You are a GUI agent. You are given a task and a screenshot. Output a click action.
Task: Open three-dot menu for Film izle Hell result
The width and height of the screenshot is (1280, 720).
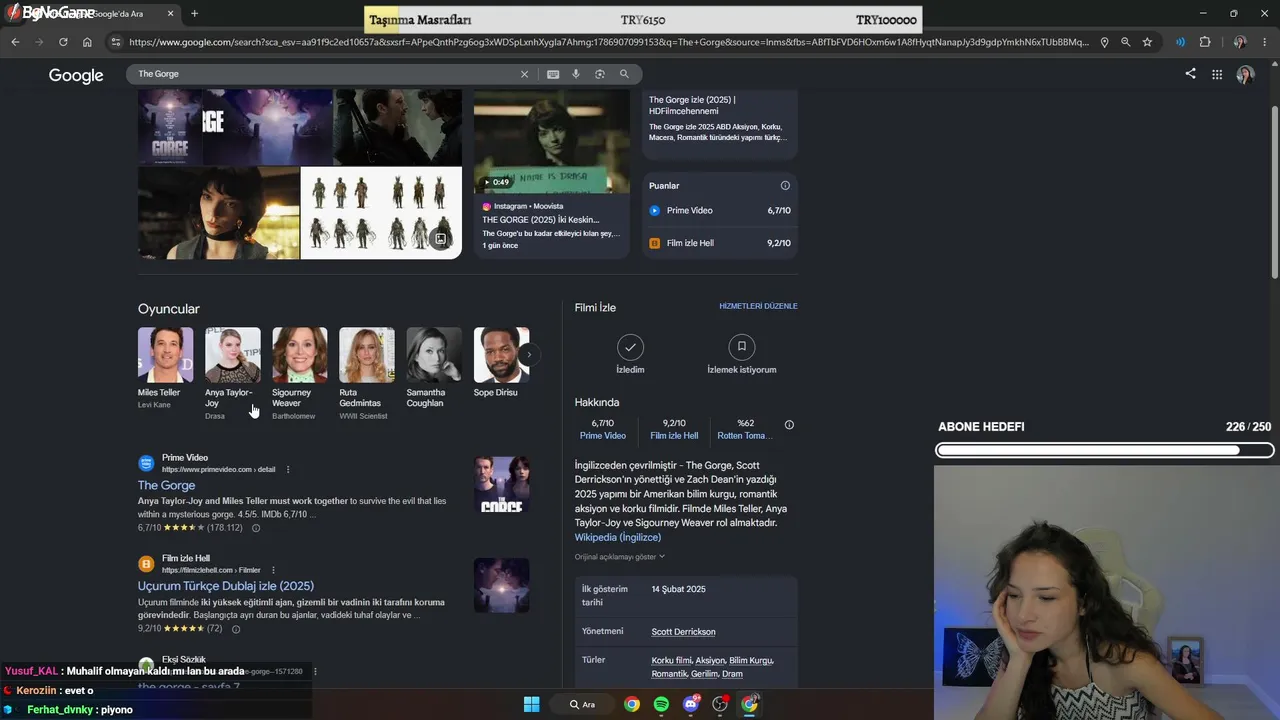tap(273, 570)
